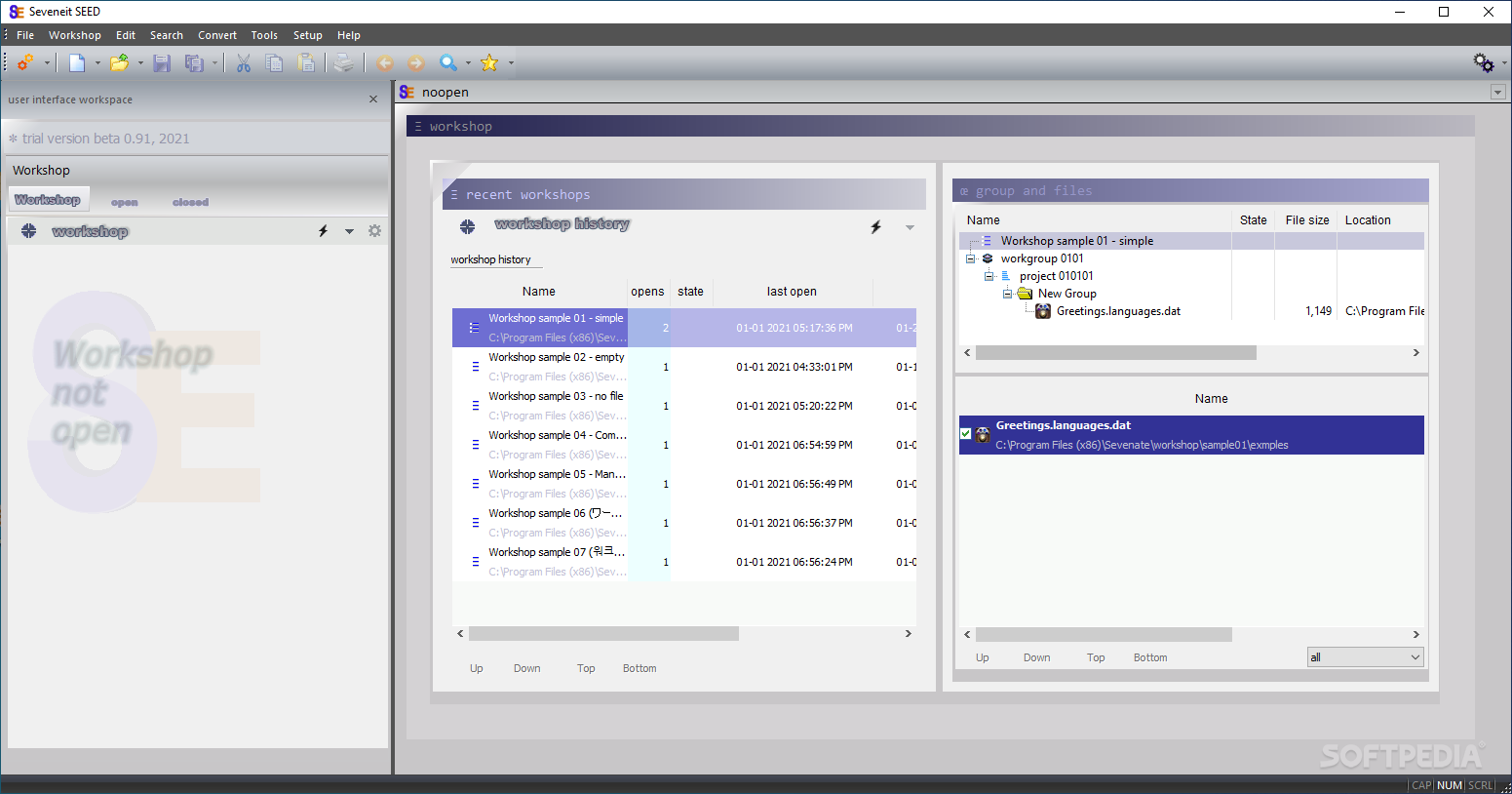Open dropdown arrow next to open folder icon
Viewport: 1512px width, 794px height.
pyautogui.click(x=140, y=63)
